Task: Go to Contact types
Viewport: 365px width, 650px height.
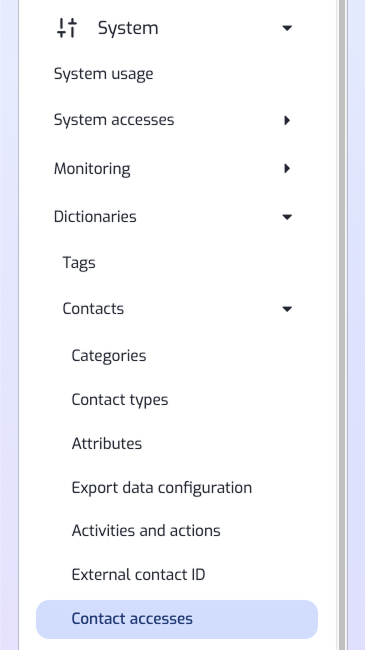Action: click(x=120, y=400)
